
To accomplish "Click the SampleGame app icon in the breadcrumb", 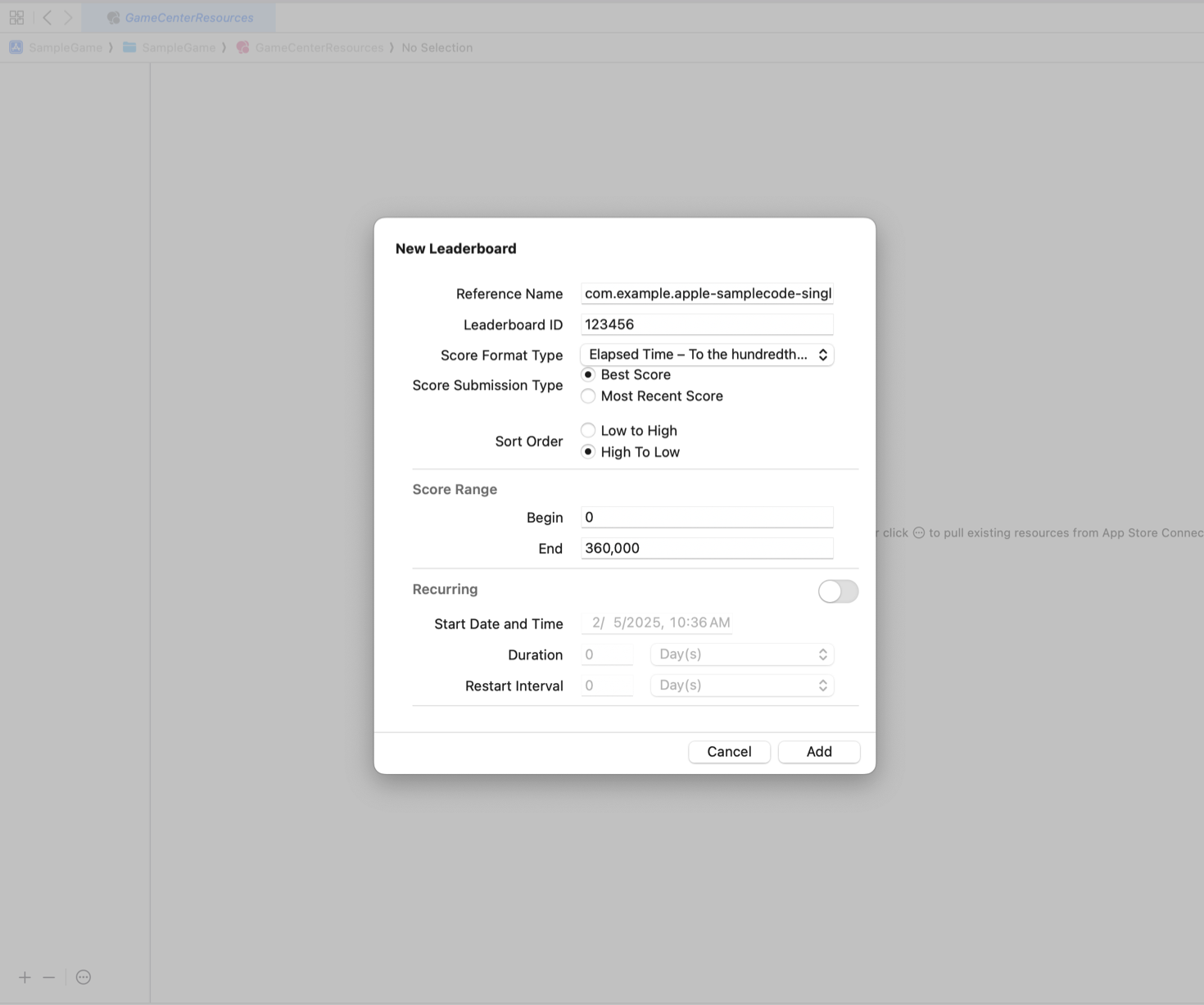I will 15,47.
